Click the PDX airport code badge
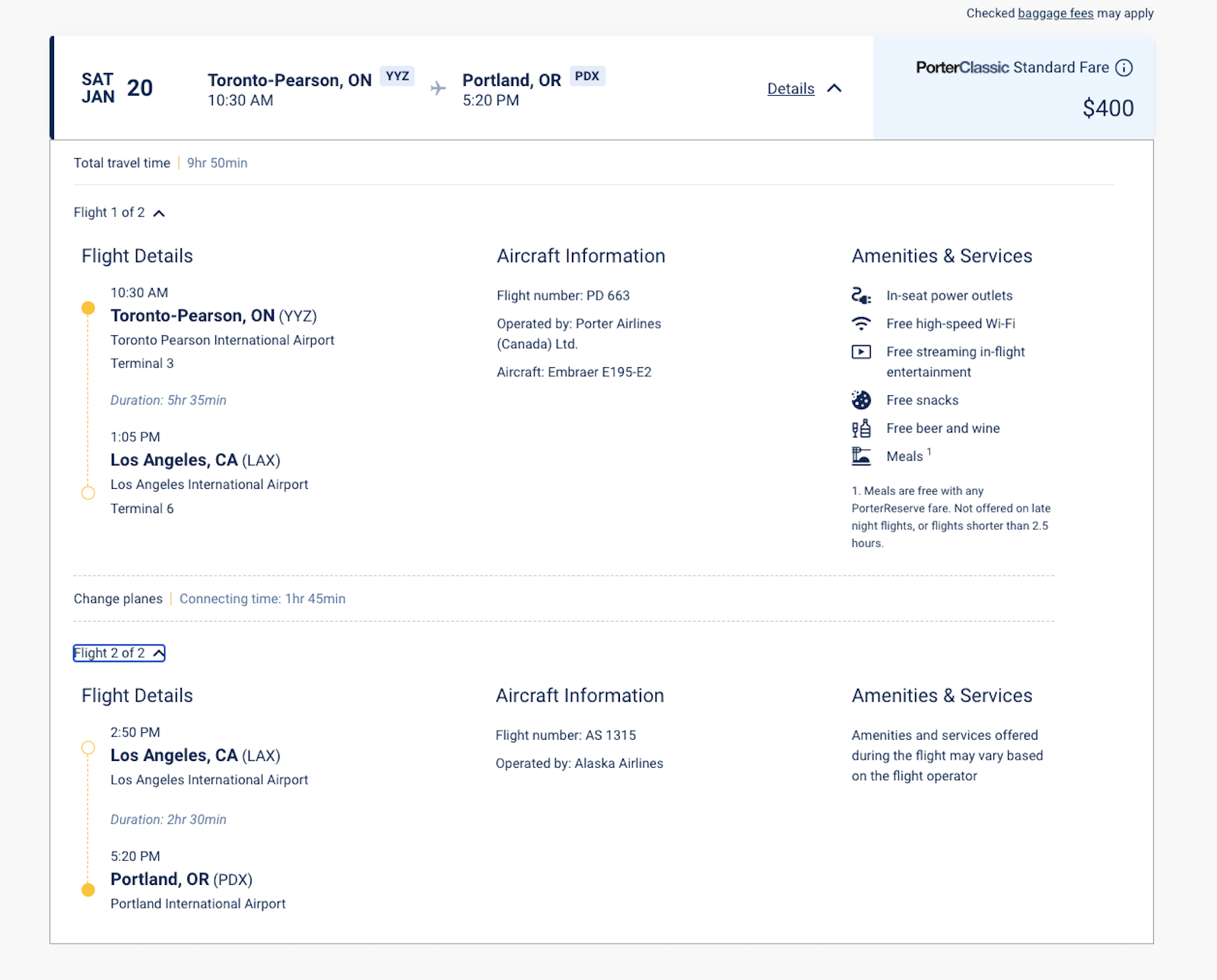Screen dimensions: 1217x980 tap(586, 76)
